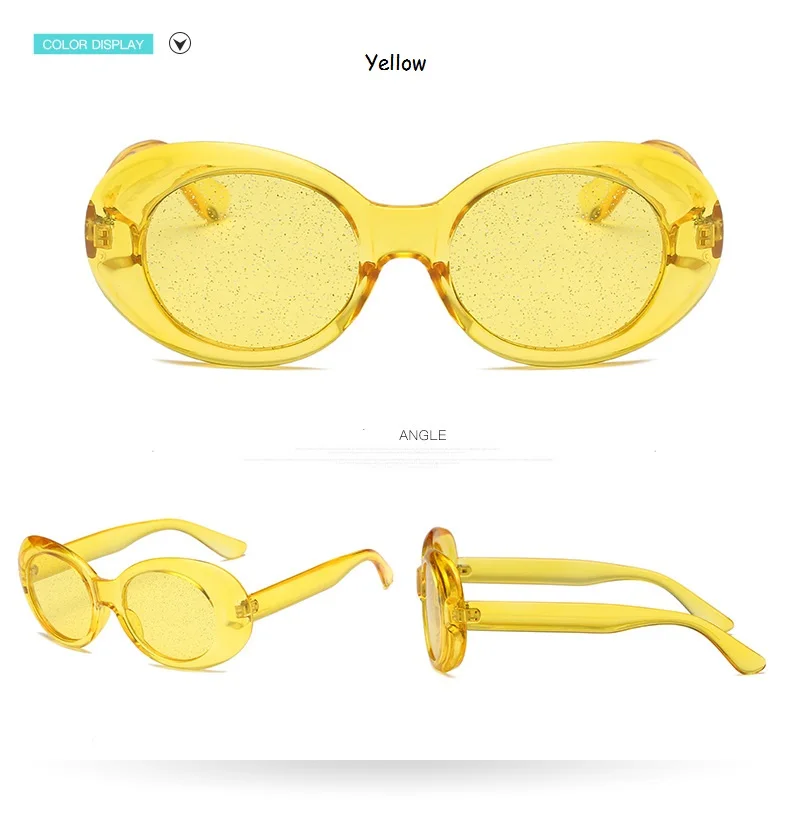Select the Yellow color heading
Viewport: 790px width, 824px height.
(395, 63)
